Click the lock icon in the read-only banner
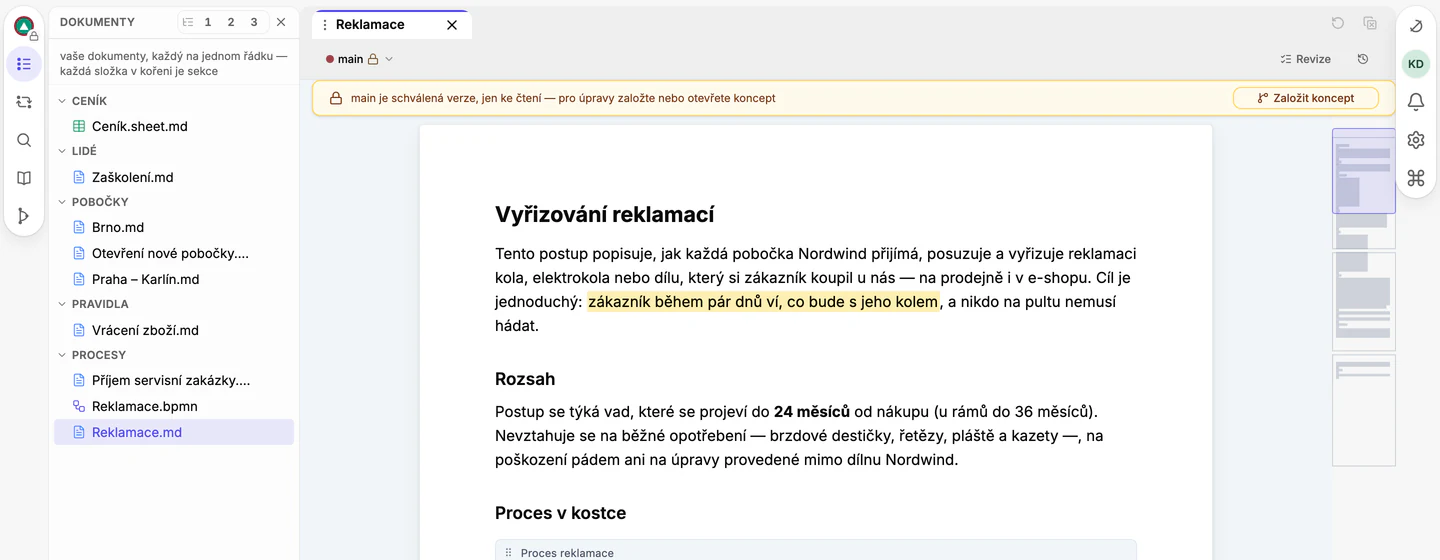The width and height of the screenshot is (1440, 560). pyautogui.click(x=336, y=98)
